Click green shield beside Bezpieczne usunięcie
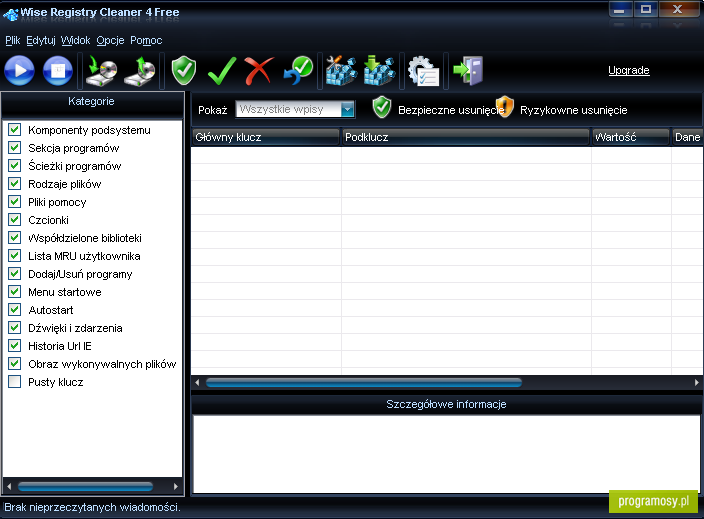 pyautogui.click(x=382, y=108)
